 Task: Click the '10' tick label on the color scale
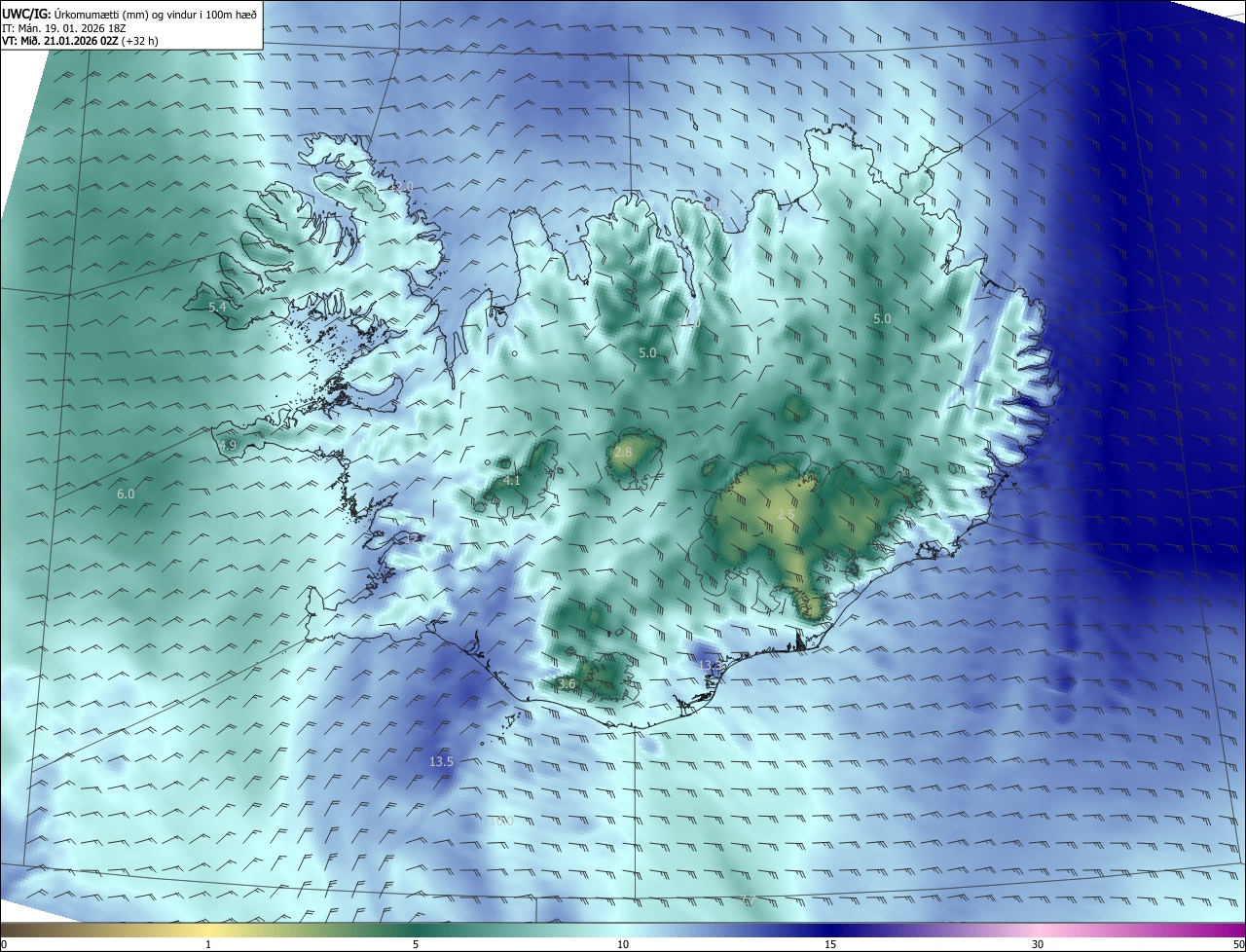pyautogui.click(x=623, y=944)
